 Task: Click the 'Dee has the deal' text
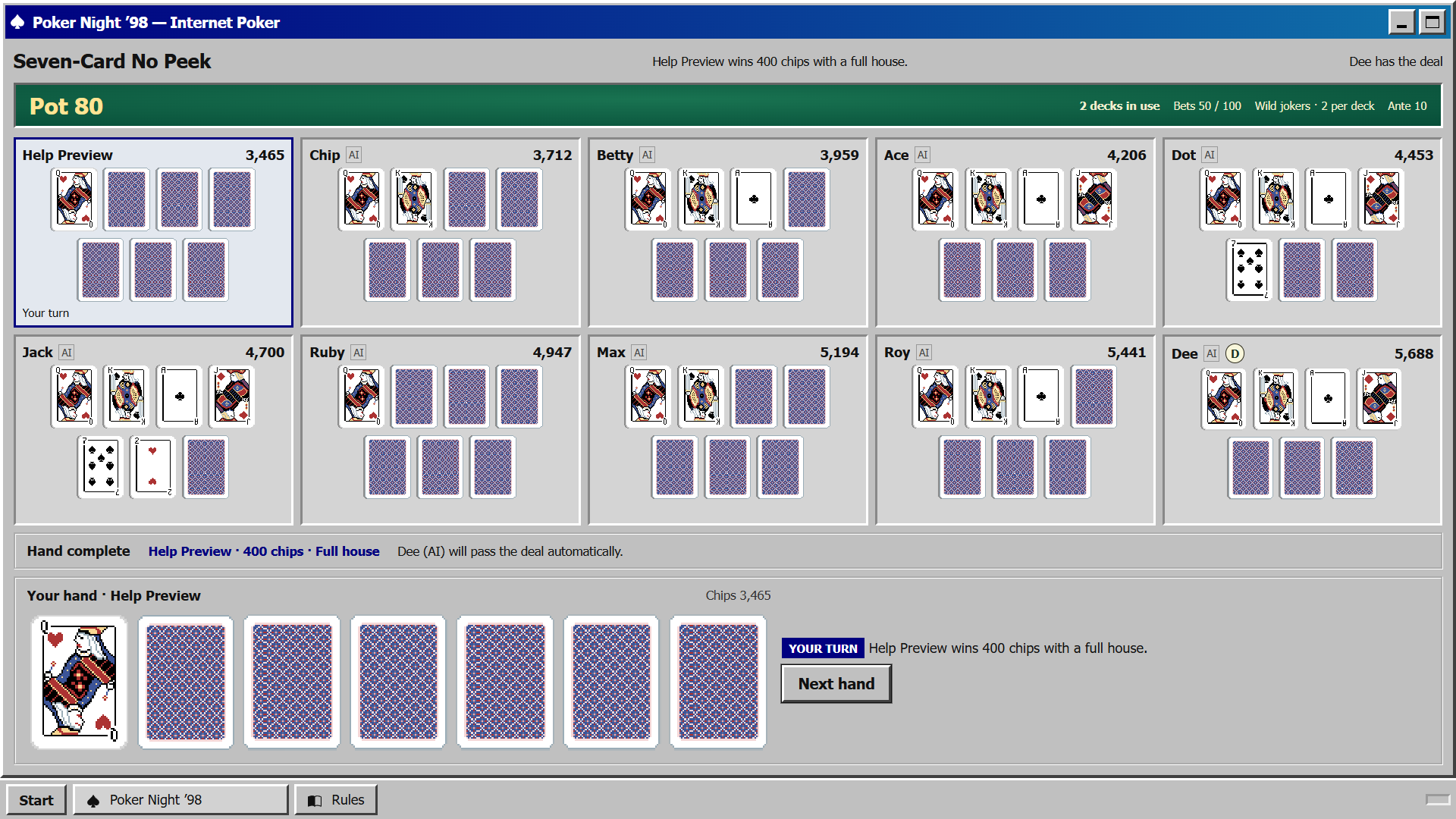click(1395, 61)
